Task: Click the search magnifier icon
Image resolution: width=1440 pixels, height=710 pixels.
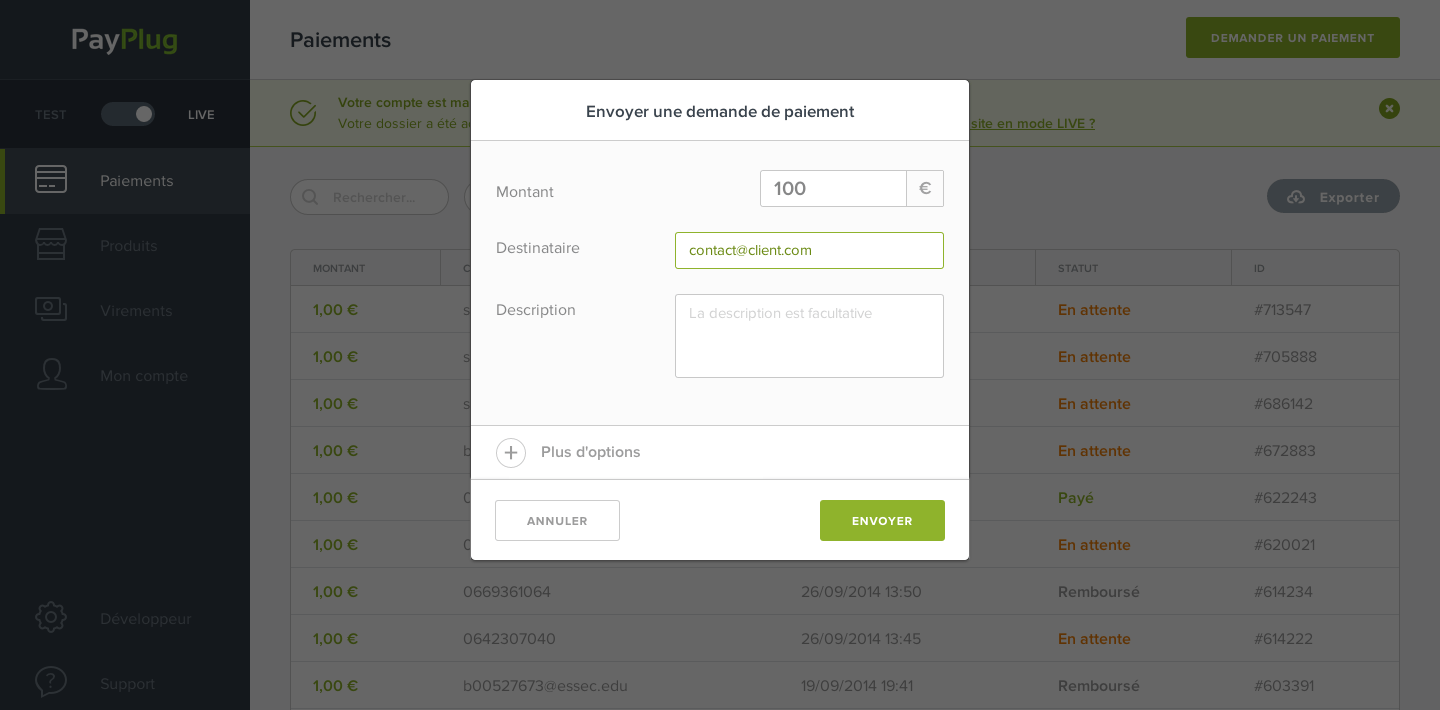Action: 310,197
